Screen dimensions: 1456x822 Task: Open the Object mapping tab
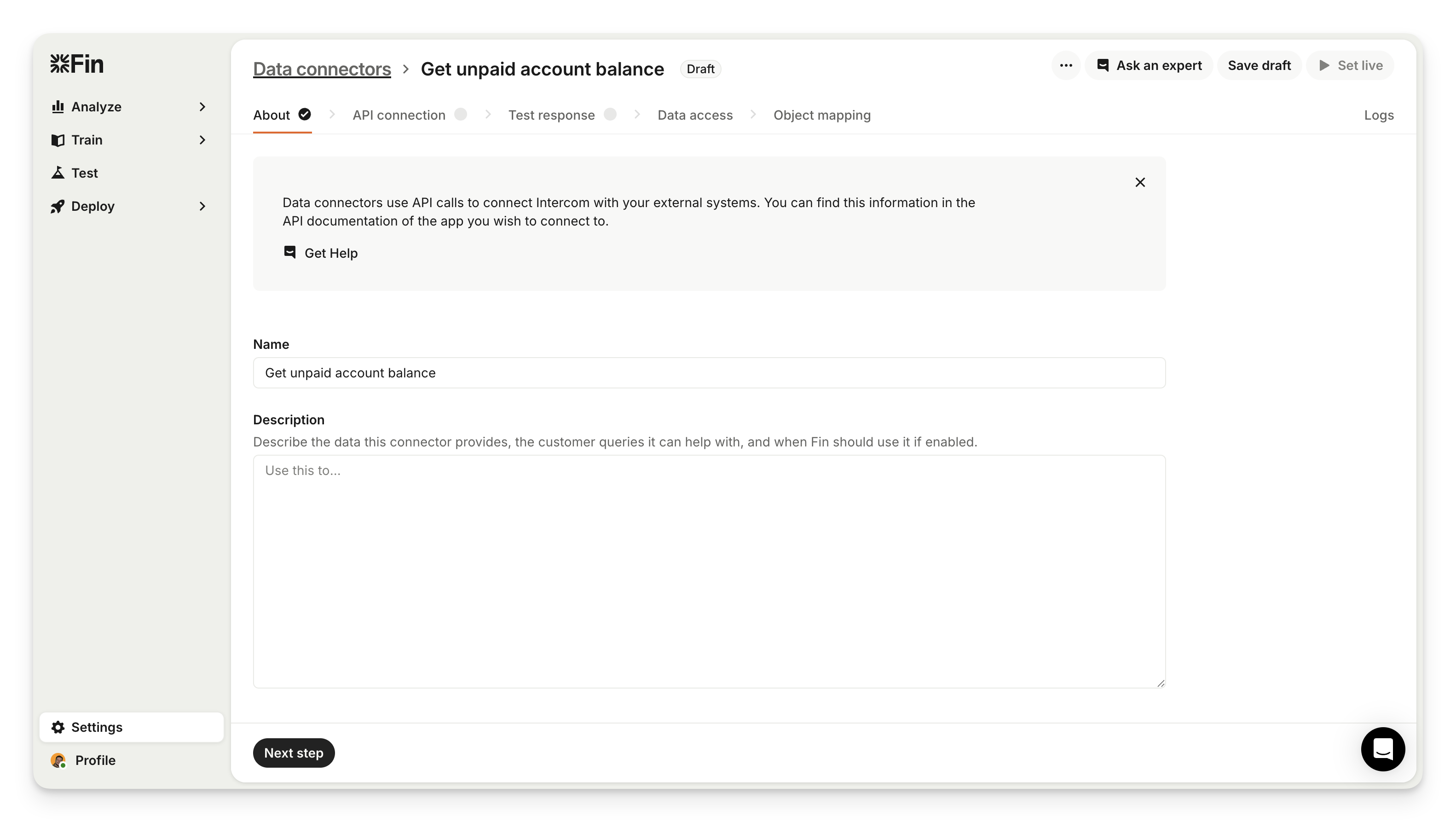pyautogui.click(x=822, y=116)
